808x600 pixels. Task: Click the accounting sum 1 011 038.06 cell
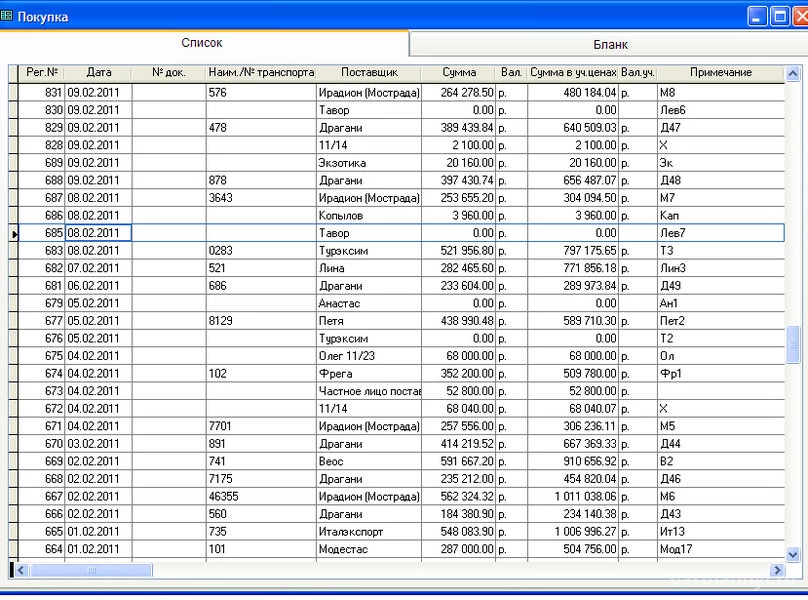click(x=573, y=496)
